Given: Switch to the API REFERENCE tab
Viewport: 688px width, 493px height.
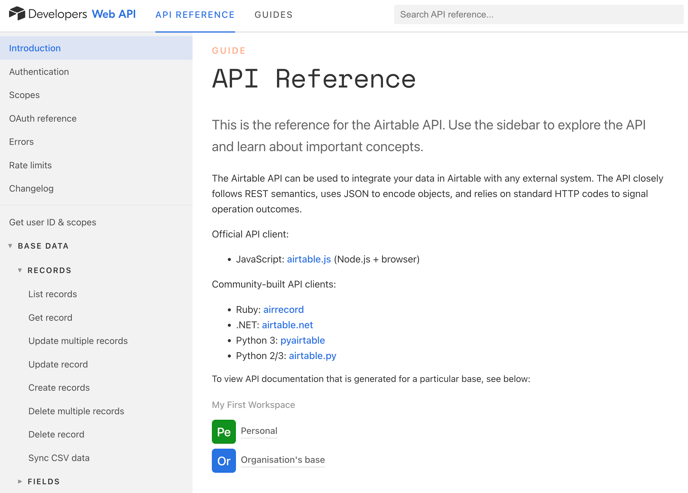Looking at the screenshot, I should (195, 15).
